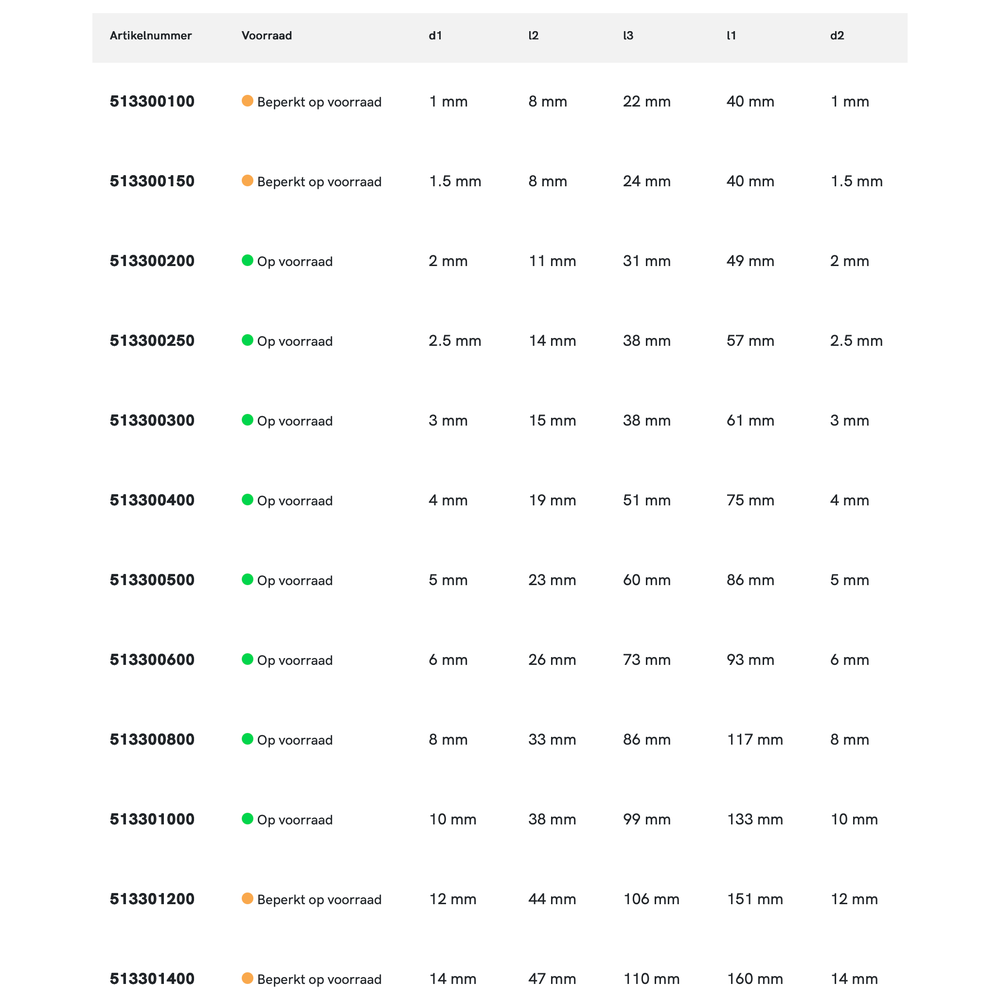
Task: Click the orange status dot for 513300150
Action: [x=247, y=181]
